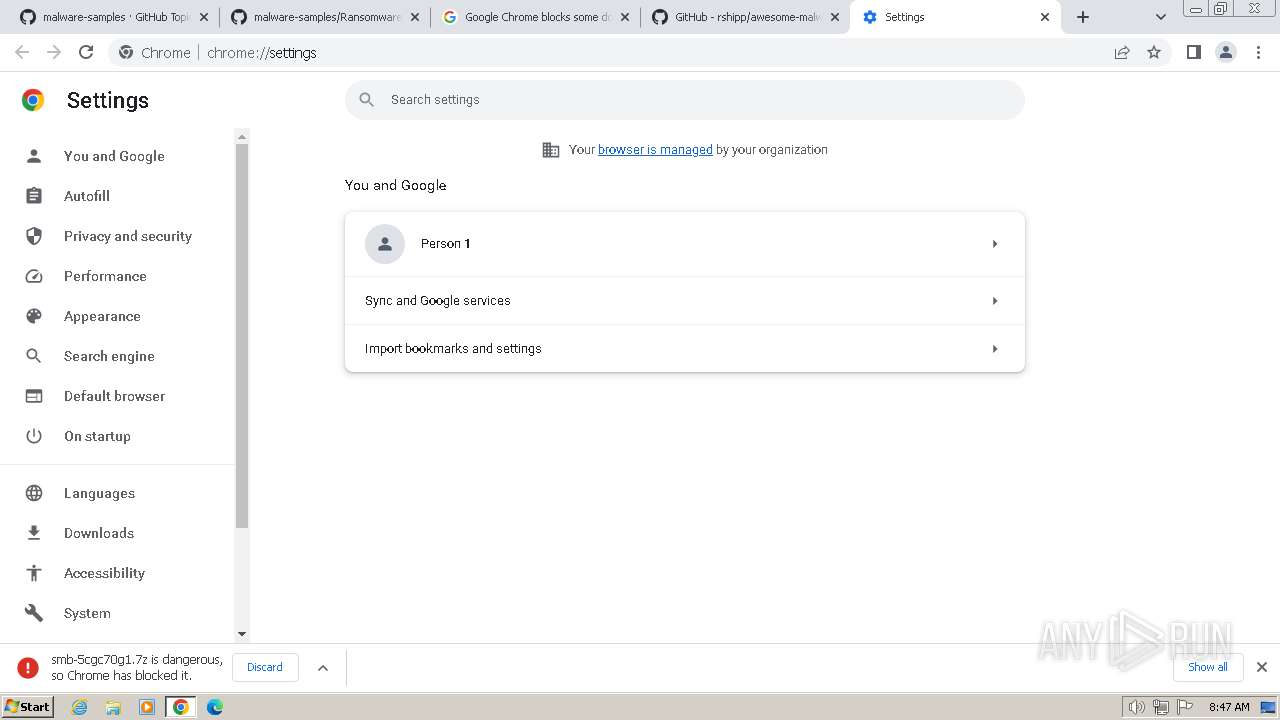Open Windows File Explorer taskbar icon
The image size is (1280, 720).
[x=113, y=707]
